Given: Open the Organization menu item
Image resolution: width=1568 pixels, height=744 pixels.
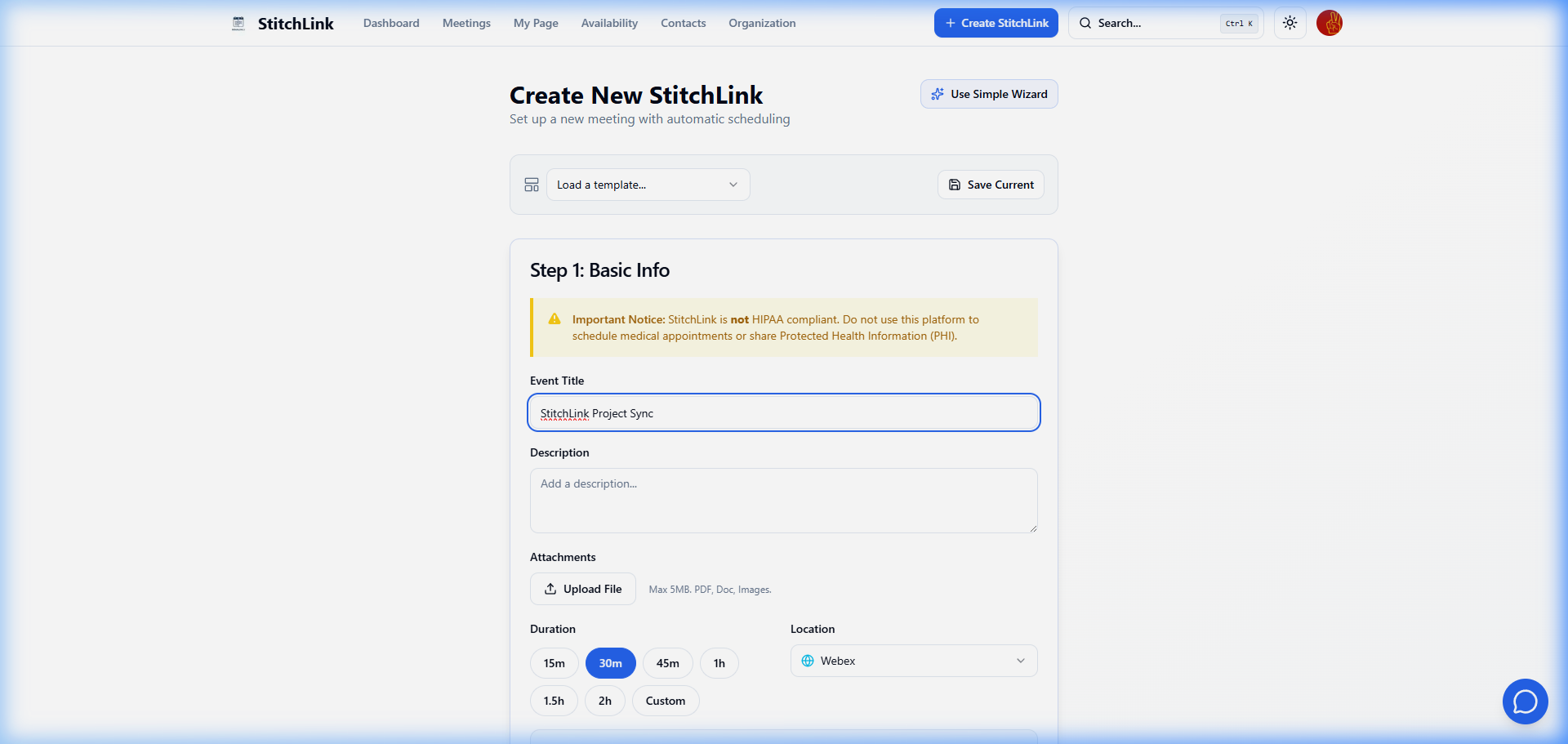Looking at the screenshot, I should [762, 23].
